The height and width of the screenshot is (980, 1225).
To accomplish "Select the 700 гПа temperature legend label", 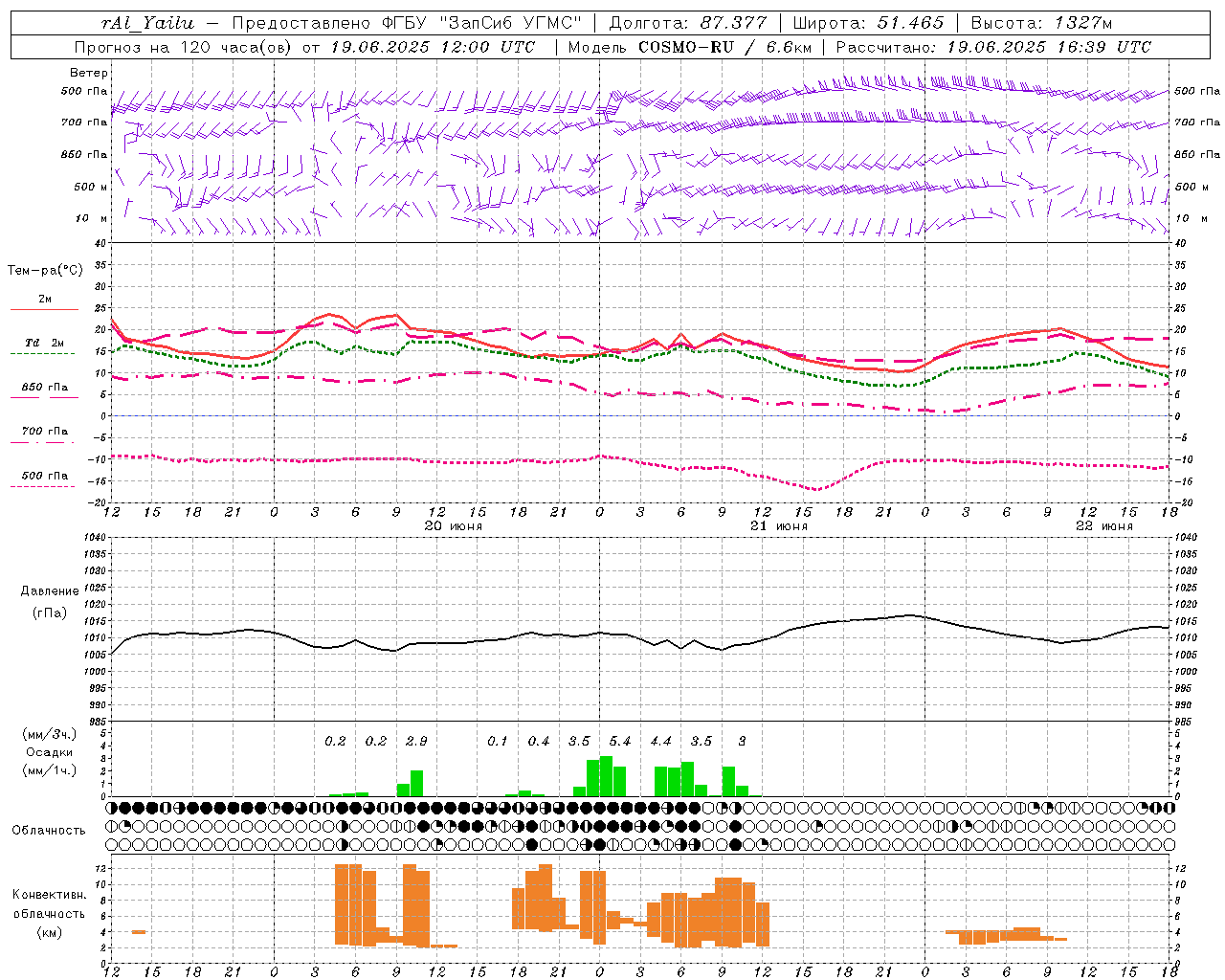I will point(45,431).
